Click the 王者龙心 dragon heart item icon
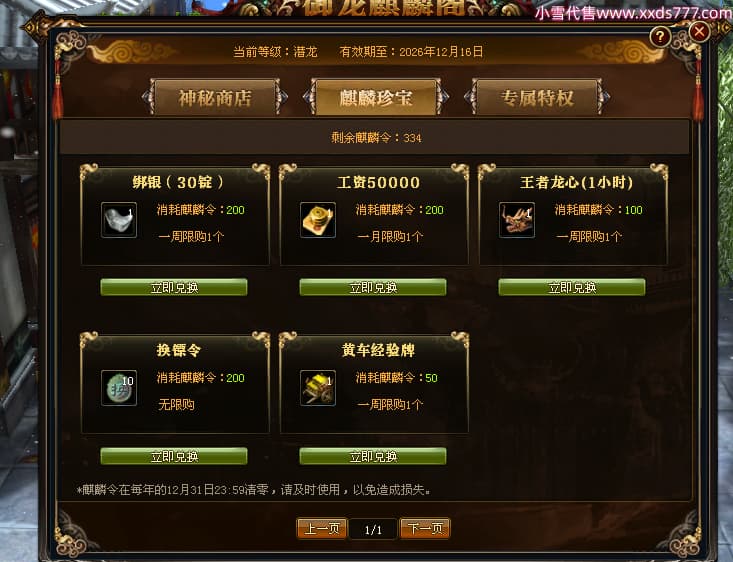Image resolution: width=733 pixels, height=562 pixels. pyautogui.click(x=517, y=220)
